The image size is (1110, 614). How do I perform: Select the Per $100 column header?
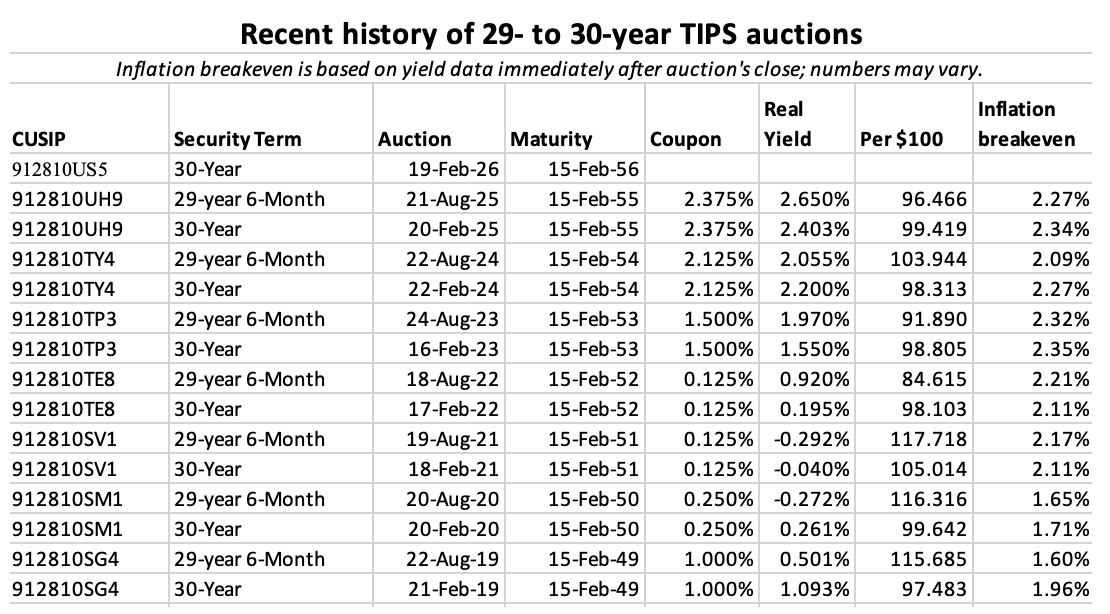(901, 139)
